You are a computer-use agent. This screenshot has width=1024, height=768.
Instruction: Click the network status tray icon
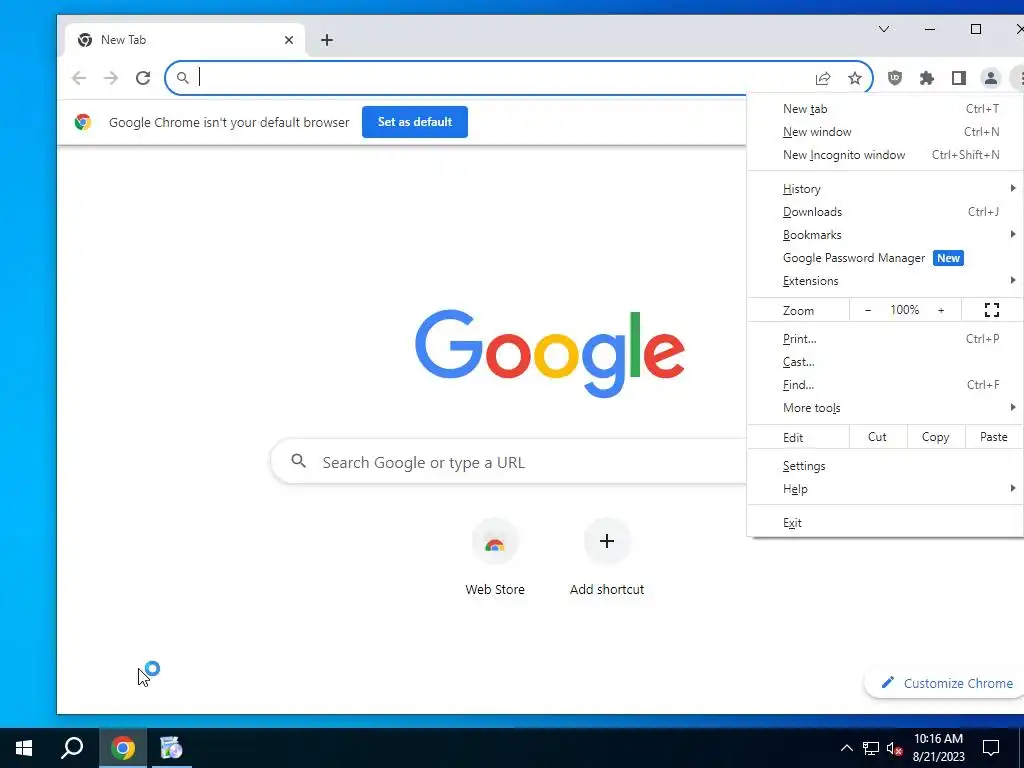871,748
